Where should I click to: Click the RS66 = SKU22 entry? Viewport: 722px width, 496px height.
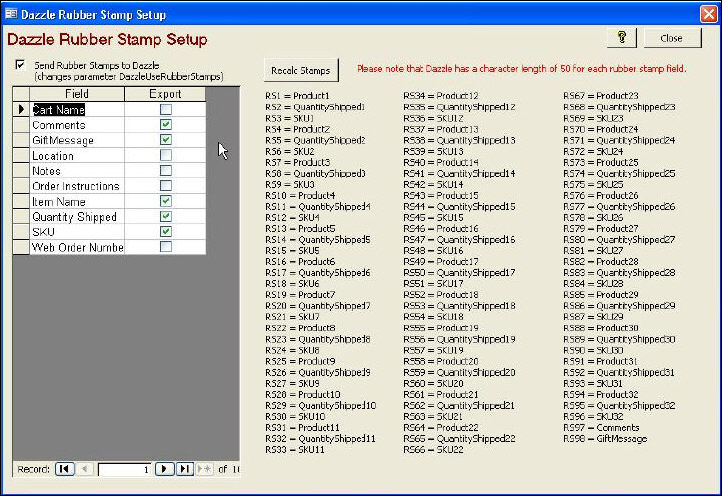tap(433, 449)
